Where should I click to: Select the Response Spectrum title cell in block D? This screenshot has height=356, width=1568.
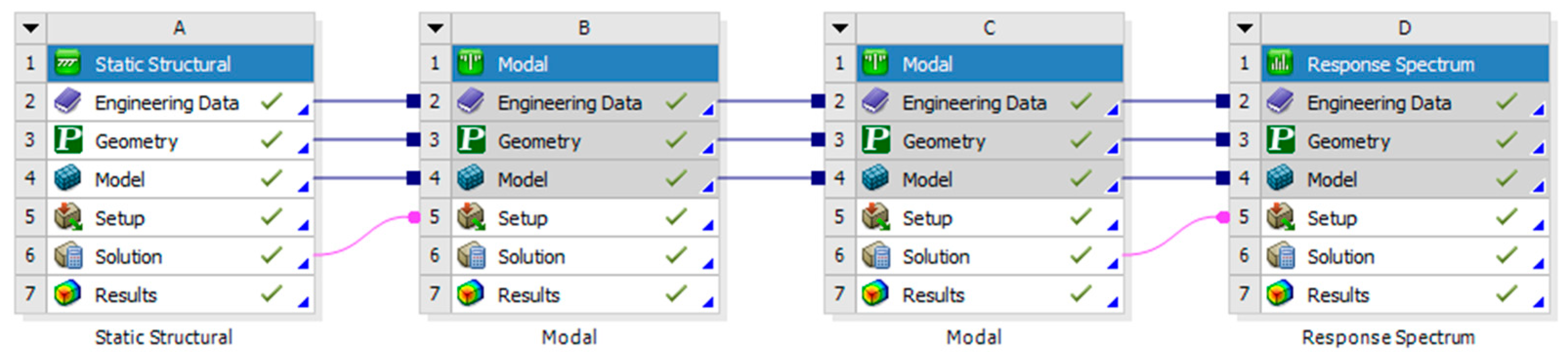(1390, 64)
